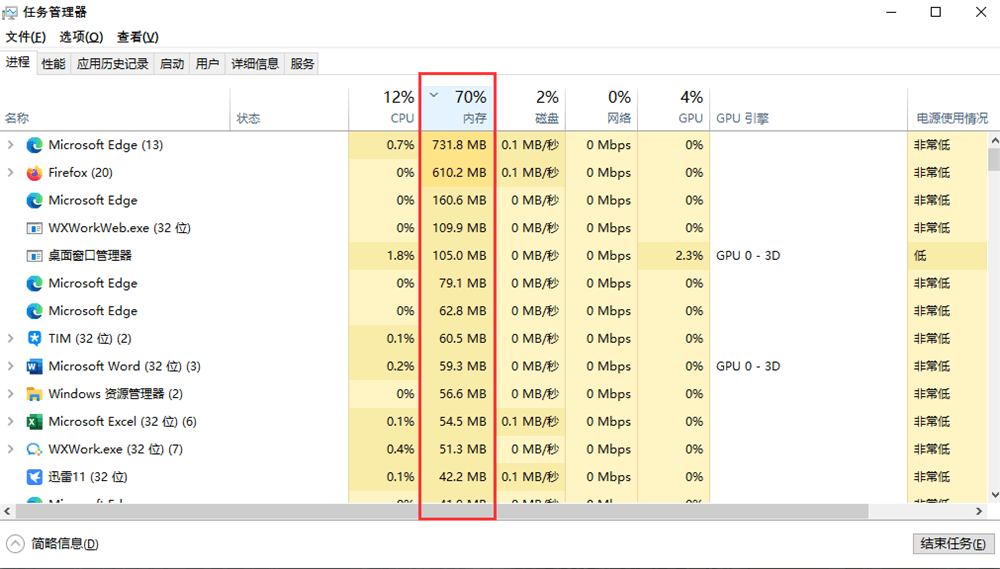1000x569 pixels.
Task: Expand the Microsoft Word (32 位) (3) group
Action: pos(10,367)
